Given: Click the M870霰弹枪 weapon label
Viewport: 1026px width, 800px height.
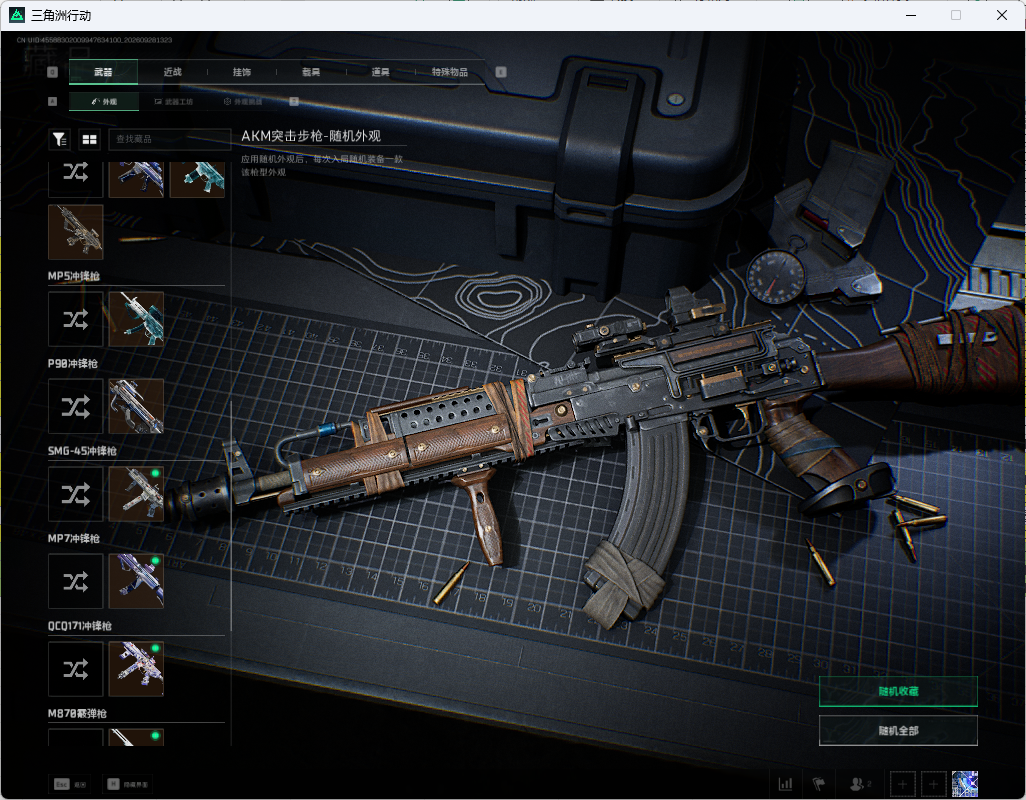Looking at the screenshot, I should [x=77, y=714].
